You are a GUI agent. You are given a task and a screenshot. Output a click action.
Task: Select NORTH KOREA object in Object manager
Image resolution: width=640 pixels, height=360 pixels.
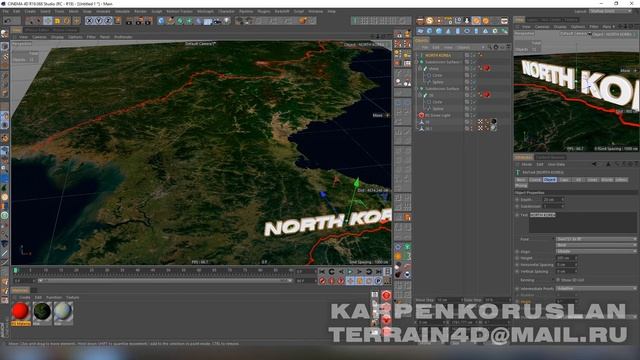pos(438,55)
